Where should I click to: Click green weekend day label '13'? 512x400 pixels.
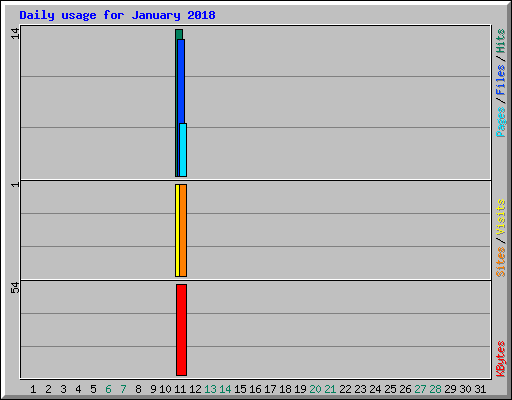pyautogui.click(x=210, y=389)
